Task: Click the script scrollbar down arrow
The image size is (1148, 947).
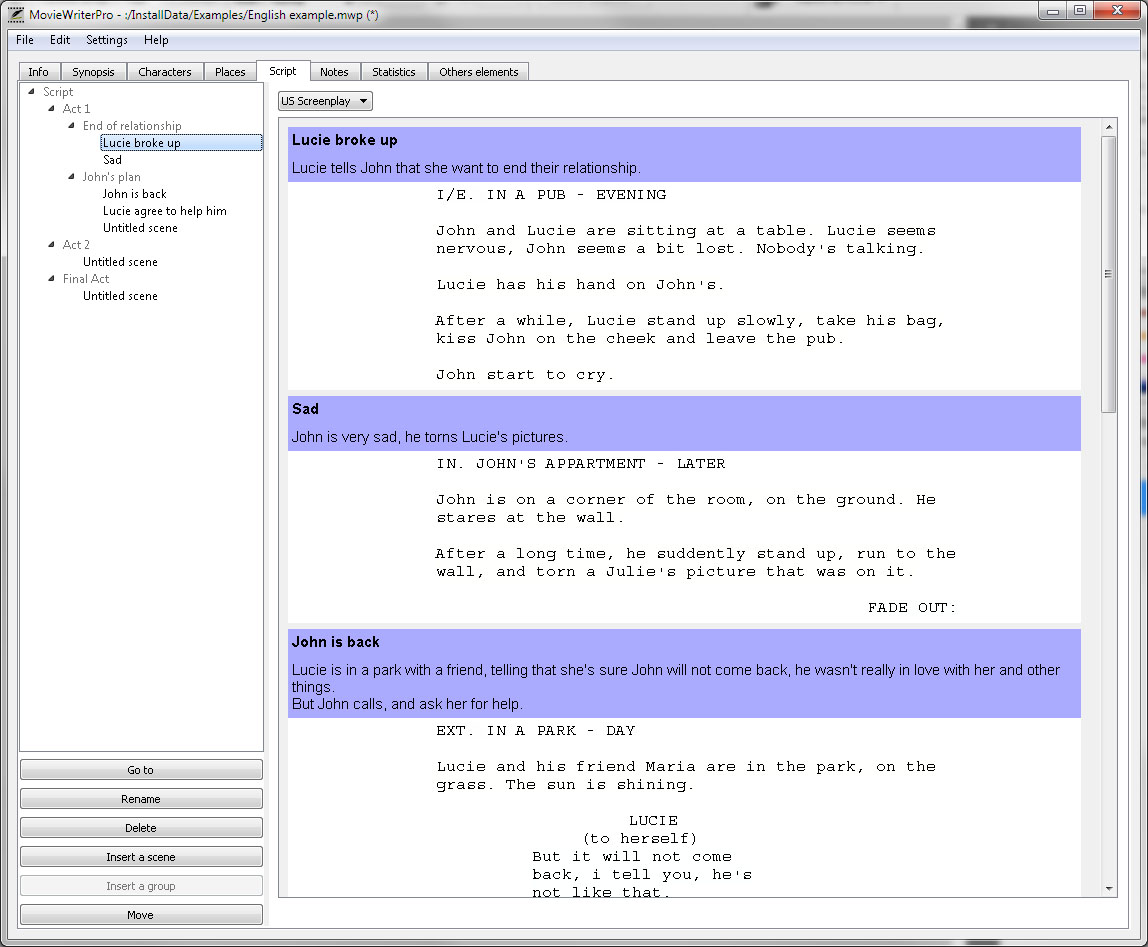Action: pos(1109,888)
